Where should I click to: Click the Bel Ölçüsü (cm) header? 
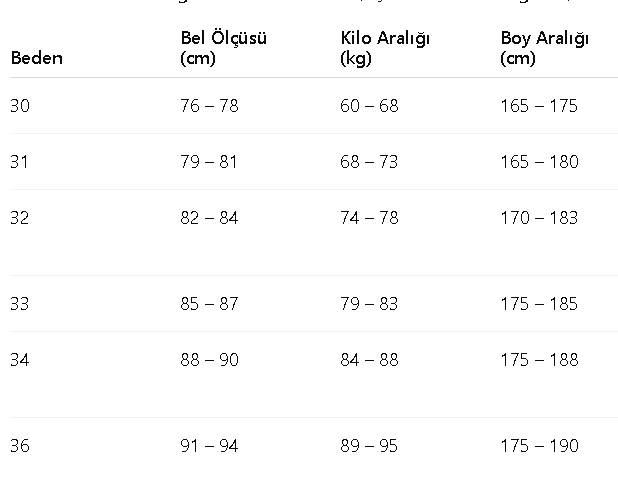223,48
